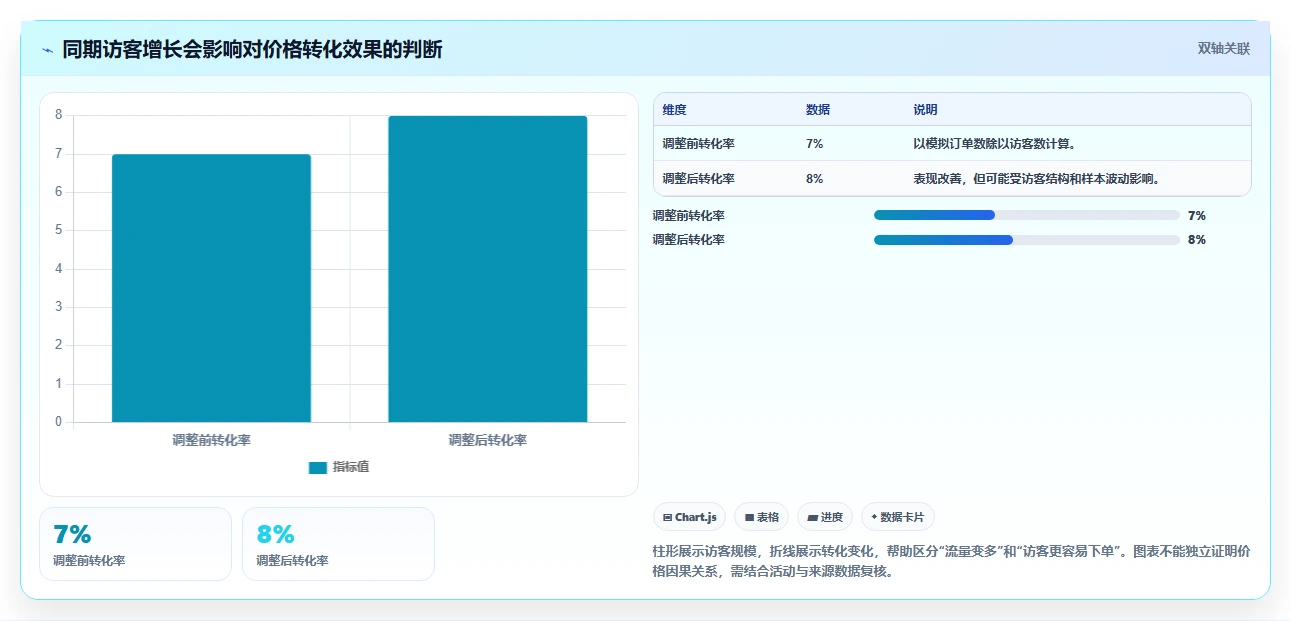Click the footnote paragraph starting 柱形展示访客规模
Image resolution: width=1291 pixels, height=621 pixels.
click(x=950, y=562)
